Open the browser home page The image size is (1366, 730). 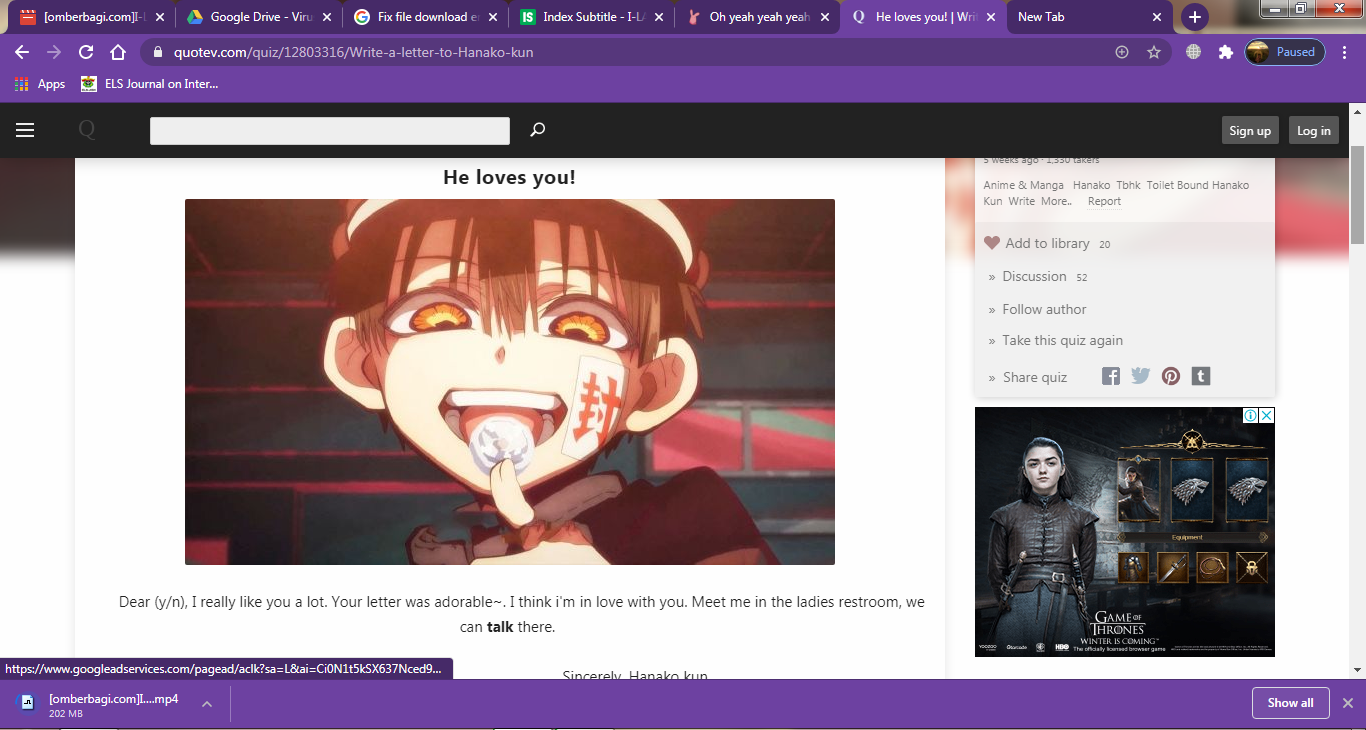coord(118,52)
